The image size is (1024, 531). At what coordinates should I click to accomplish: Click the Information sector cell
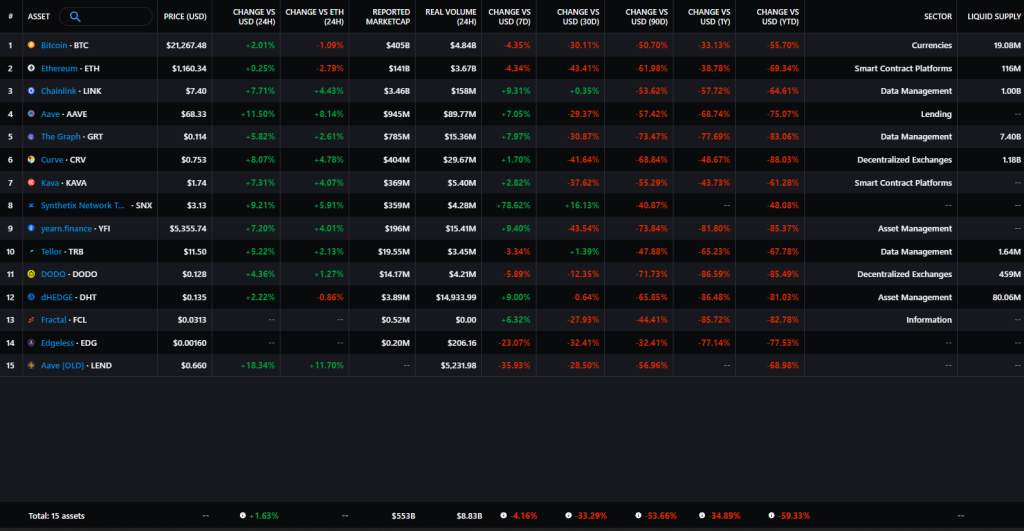click(929, 320)
